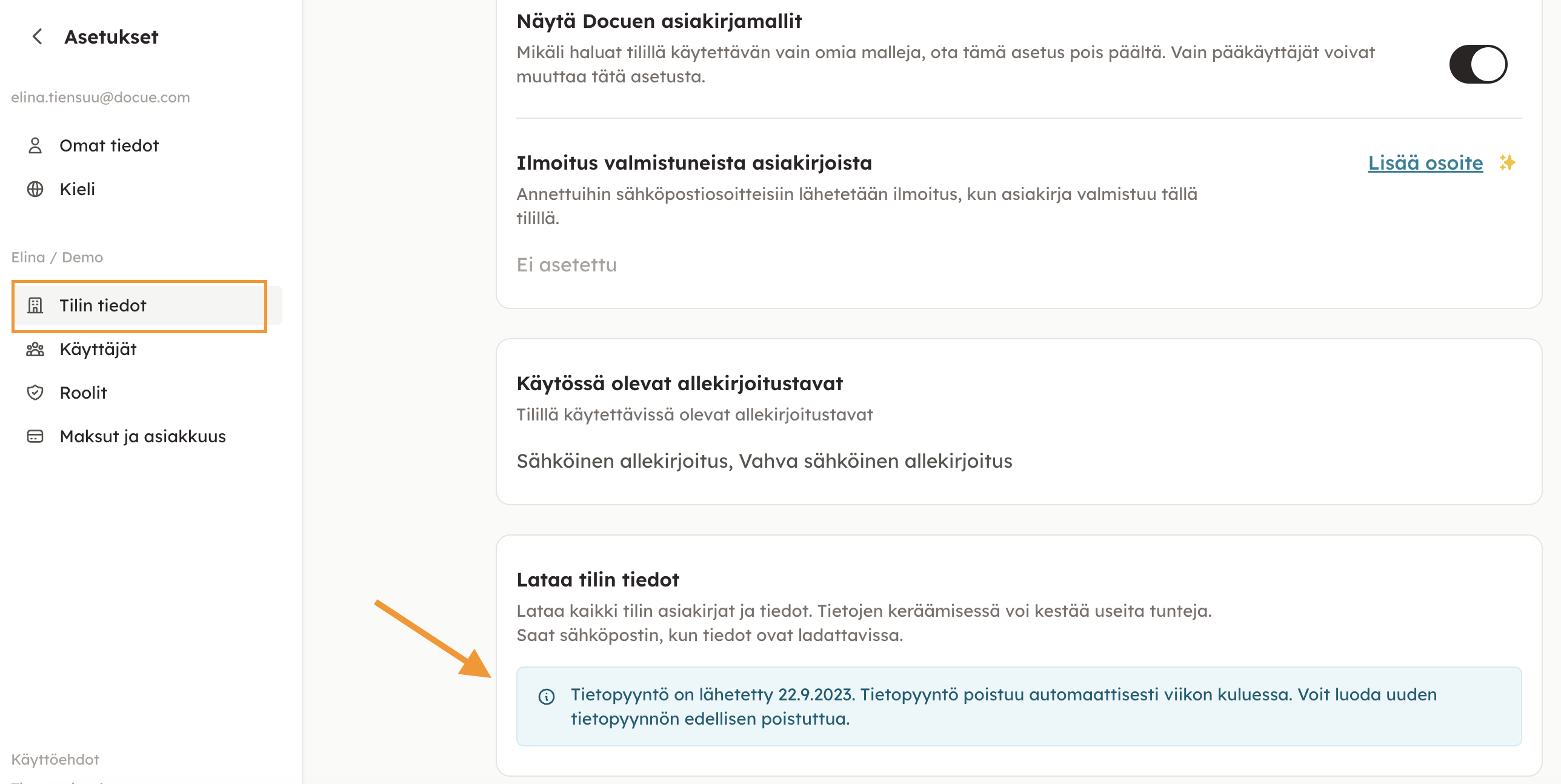The height and width of the screenshot is (784, 1561).
Task: Click the sparkle icon next to Lisää osoite
Action: [x=1507, y=162]
